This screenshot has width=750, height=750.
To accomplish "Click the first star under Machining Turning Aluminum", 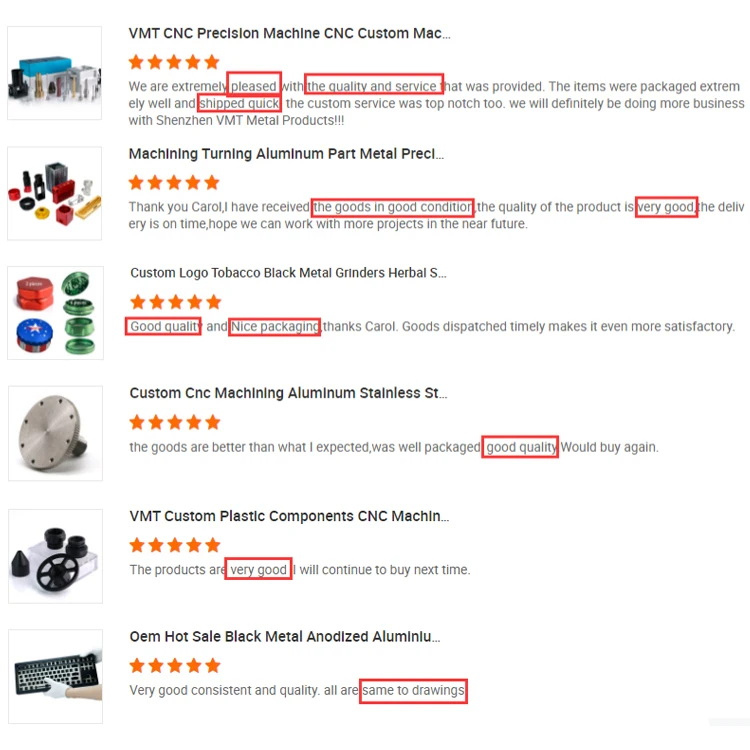I will coord(136,183).
